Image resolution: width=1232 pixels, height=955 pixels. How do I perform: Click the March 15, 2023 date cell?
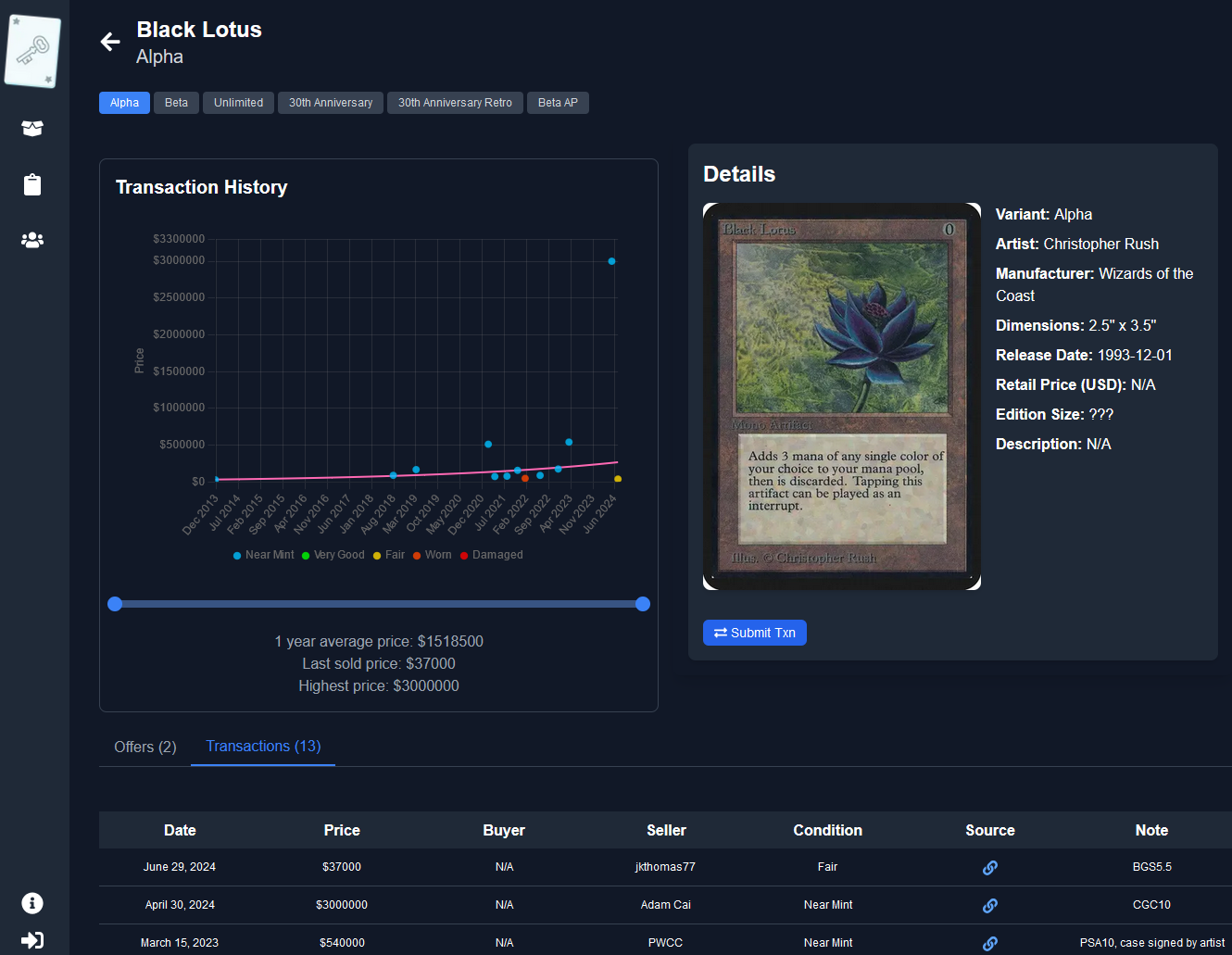pos(180,943)
